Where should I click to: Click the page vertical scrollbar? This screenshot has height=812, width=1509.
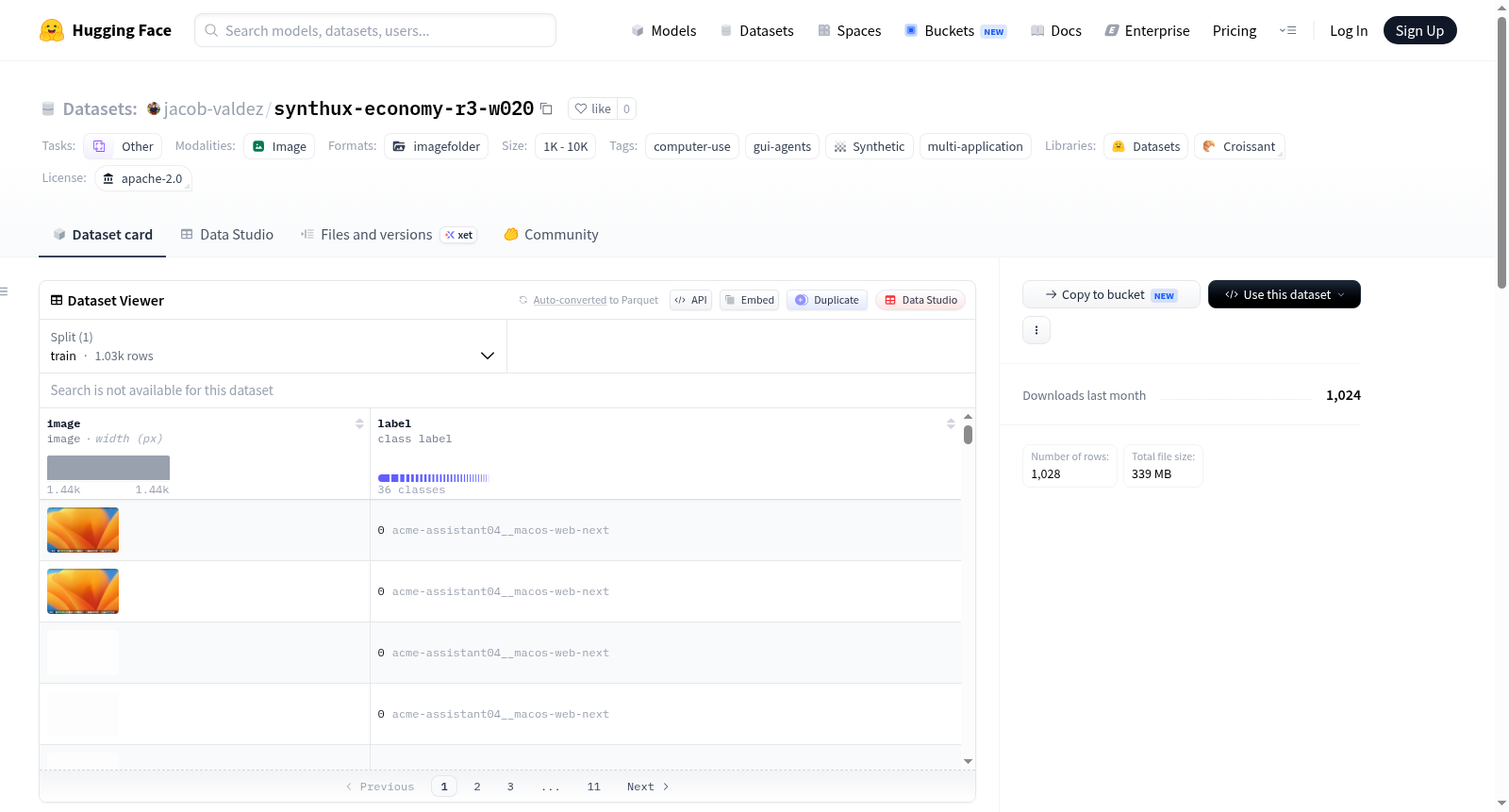(x=1501, y=151)
